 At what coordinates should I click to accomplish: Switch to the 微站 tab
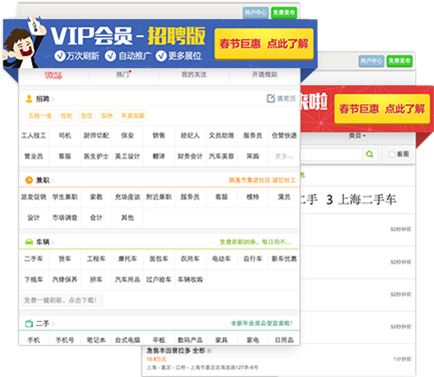tap(53, 75)
